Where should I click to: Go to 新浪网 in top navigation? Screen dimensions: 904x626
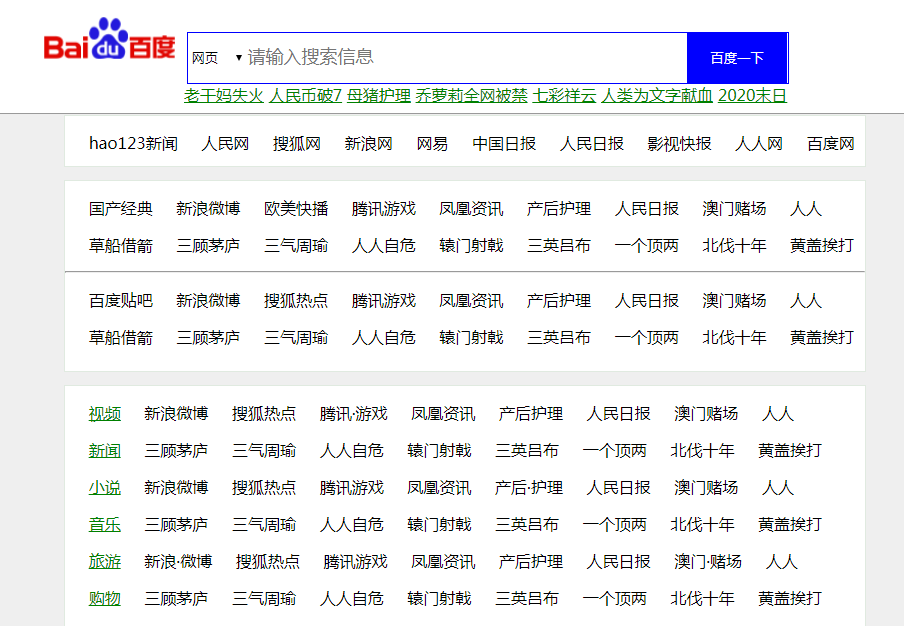[x=368, y=144]
